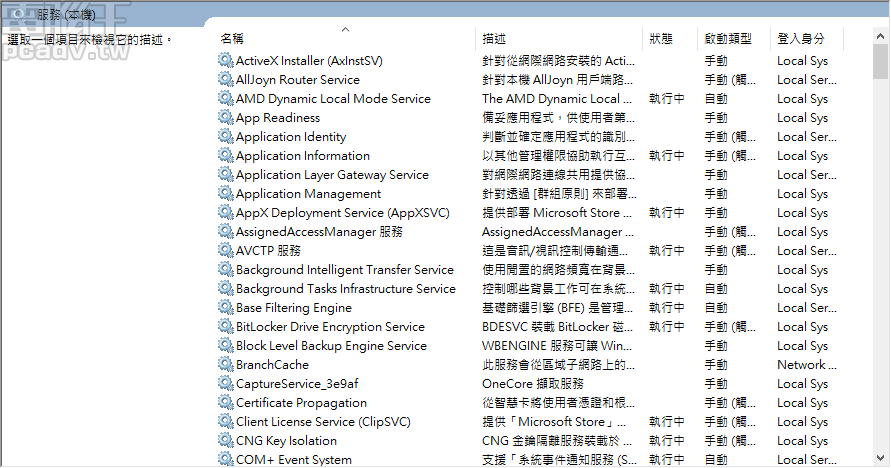
Task: Select the Application Management service name
Action: coord(309,194)
